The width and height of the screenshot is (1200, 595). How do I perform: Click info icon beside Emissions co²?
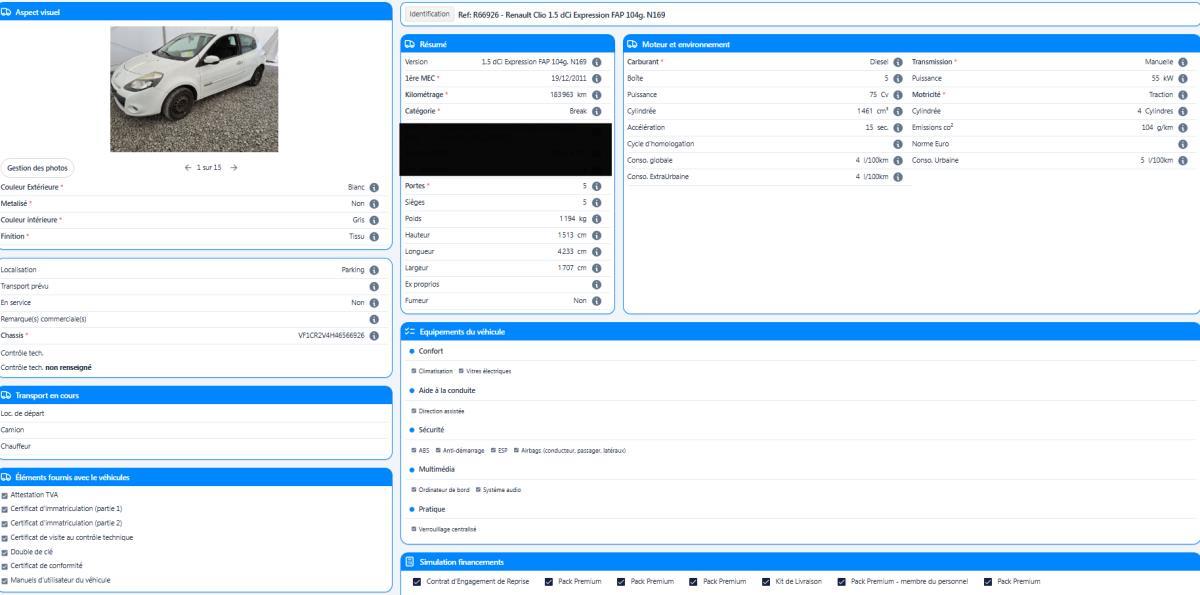[x=1183, y=127]
